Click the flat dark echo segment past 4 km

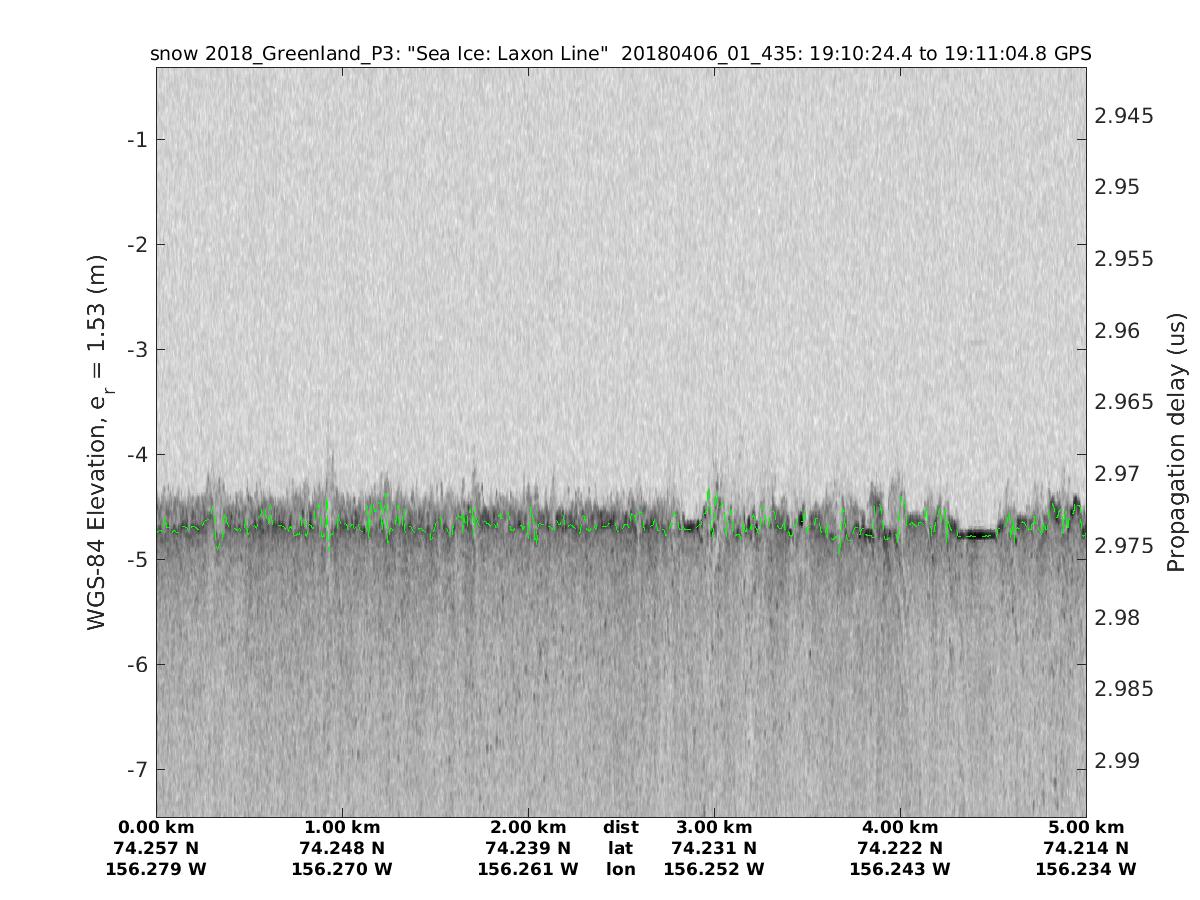tap(977, 533)
